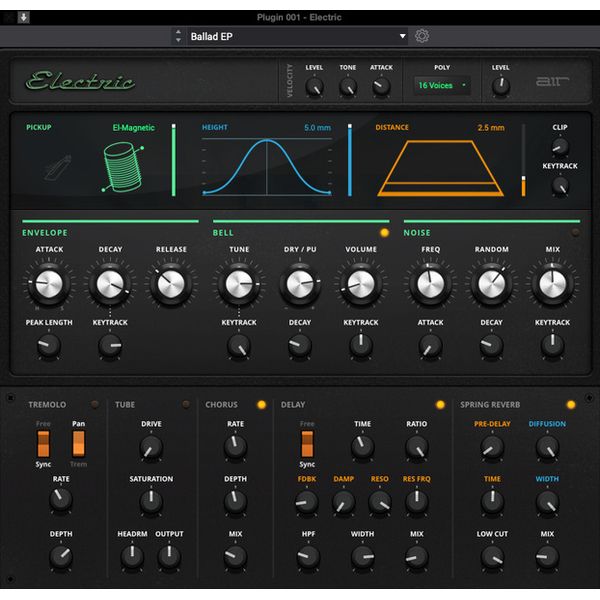Click the AIR logo
The width and height of the screenshot is (600, 600).
pos(552,81)
